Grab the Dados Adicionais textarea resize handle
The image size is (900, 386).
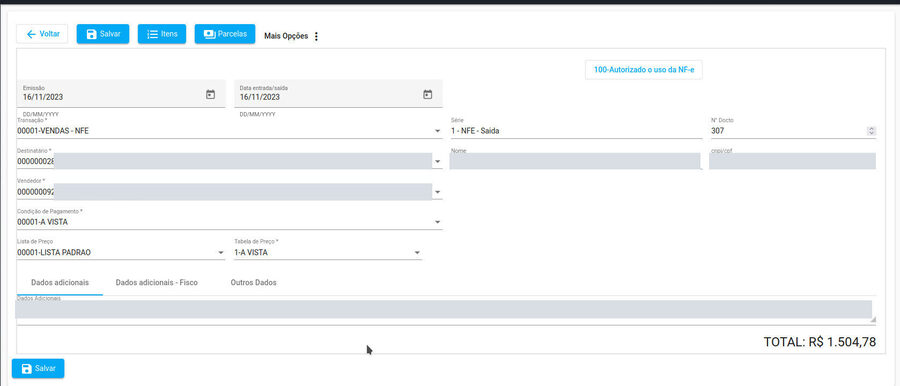[873, 319]
